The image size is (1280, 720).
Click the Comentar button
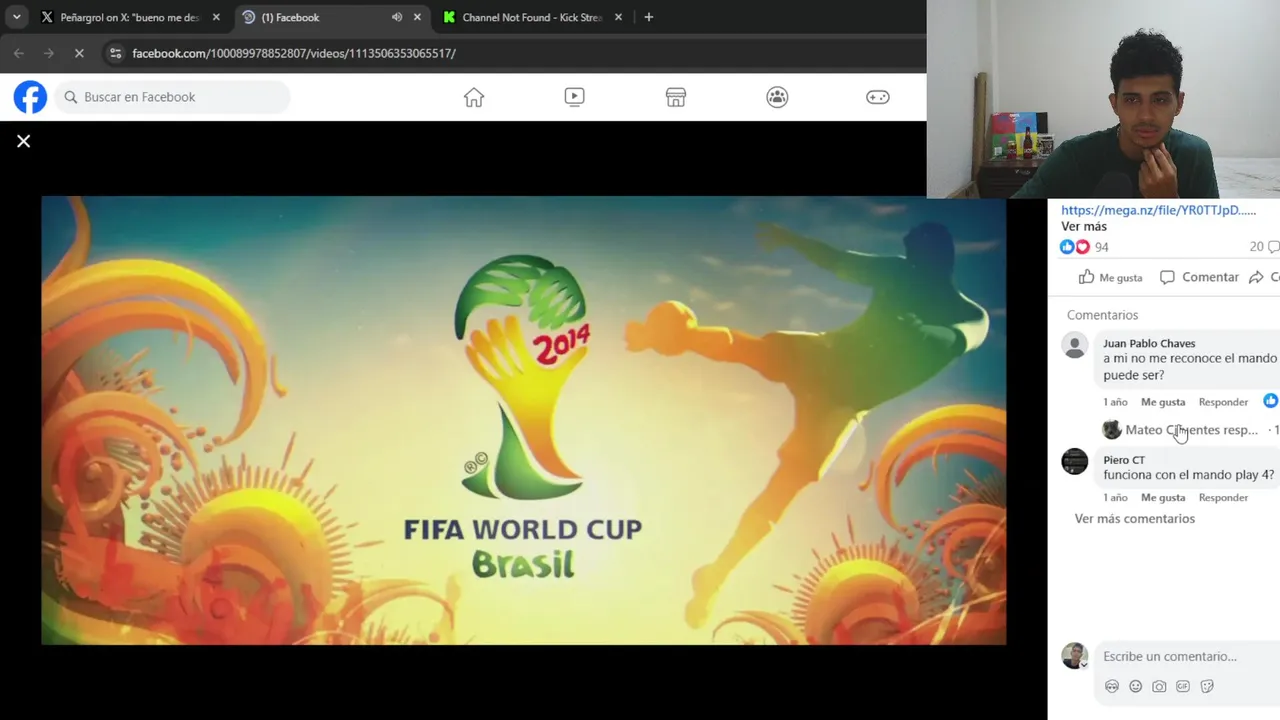tap(1199, 277)
